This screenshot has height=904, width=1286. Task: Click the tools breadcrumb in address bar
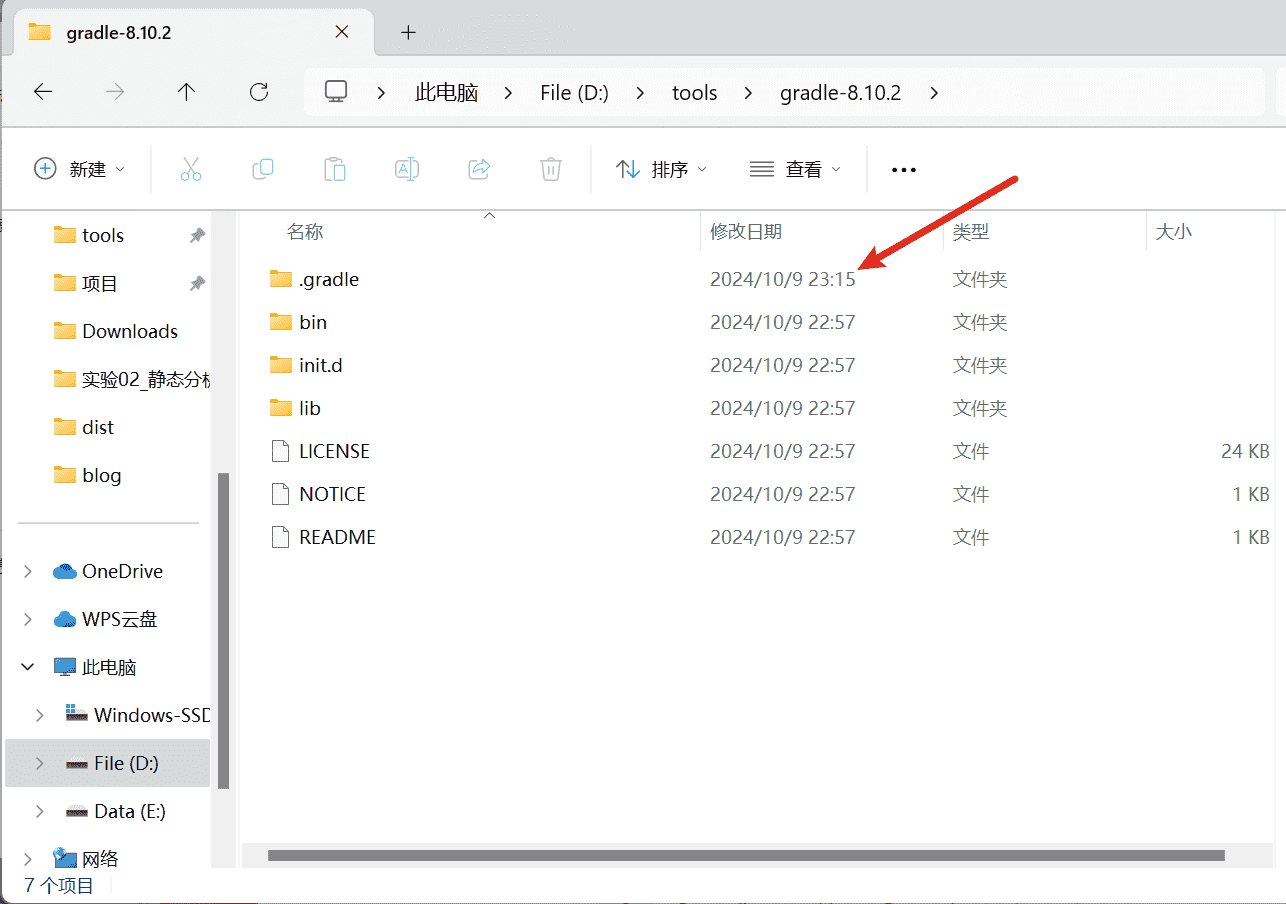point(694,93)
